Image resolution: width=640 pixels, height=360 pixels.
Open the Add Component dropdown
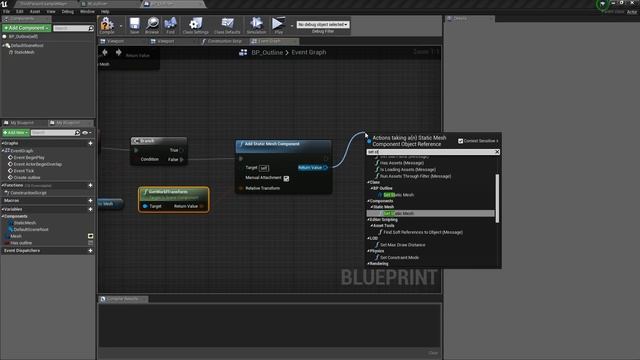27,28
